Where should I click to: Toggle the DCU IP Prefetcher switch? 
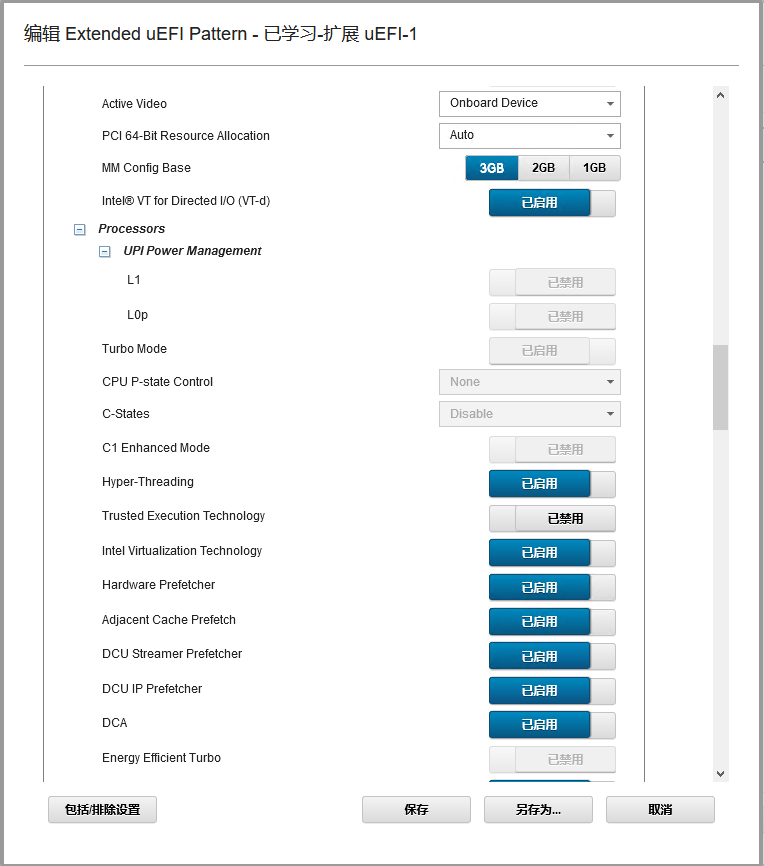pos(552,691)
